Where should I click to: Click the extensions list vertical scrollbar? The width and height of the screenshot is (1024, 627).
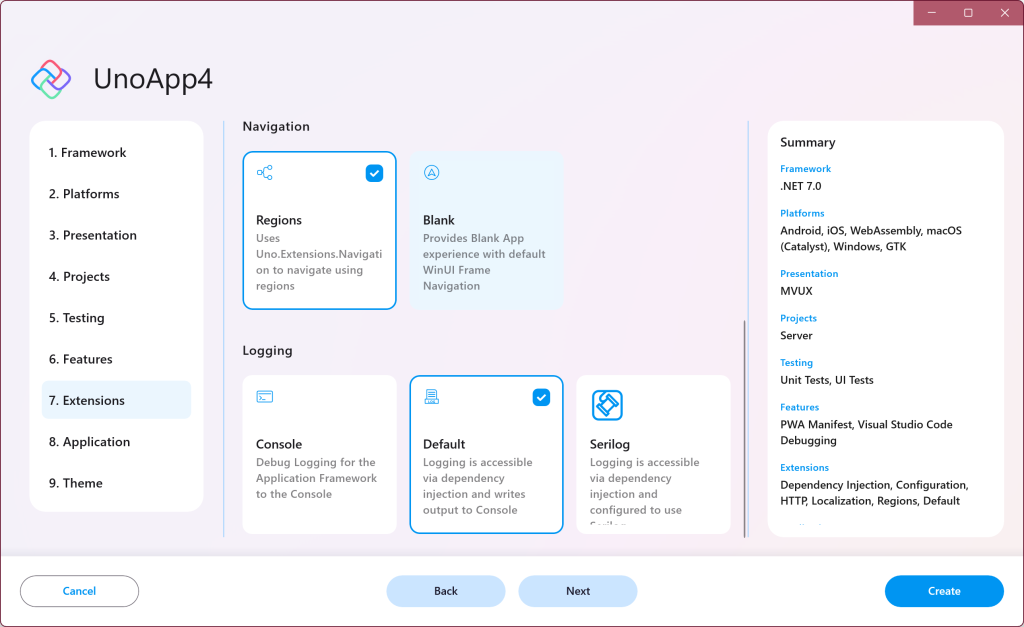[743, 428]
